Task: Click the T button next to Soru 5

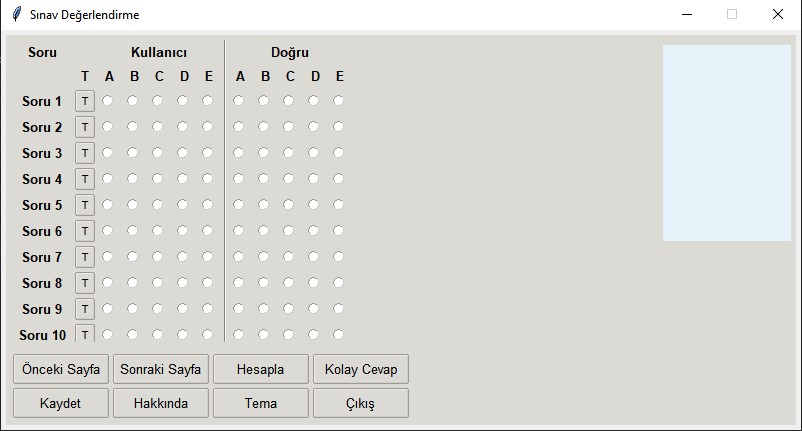Action: click(x=85, y=205)
